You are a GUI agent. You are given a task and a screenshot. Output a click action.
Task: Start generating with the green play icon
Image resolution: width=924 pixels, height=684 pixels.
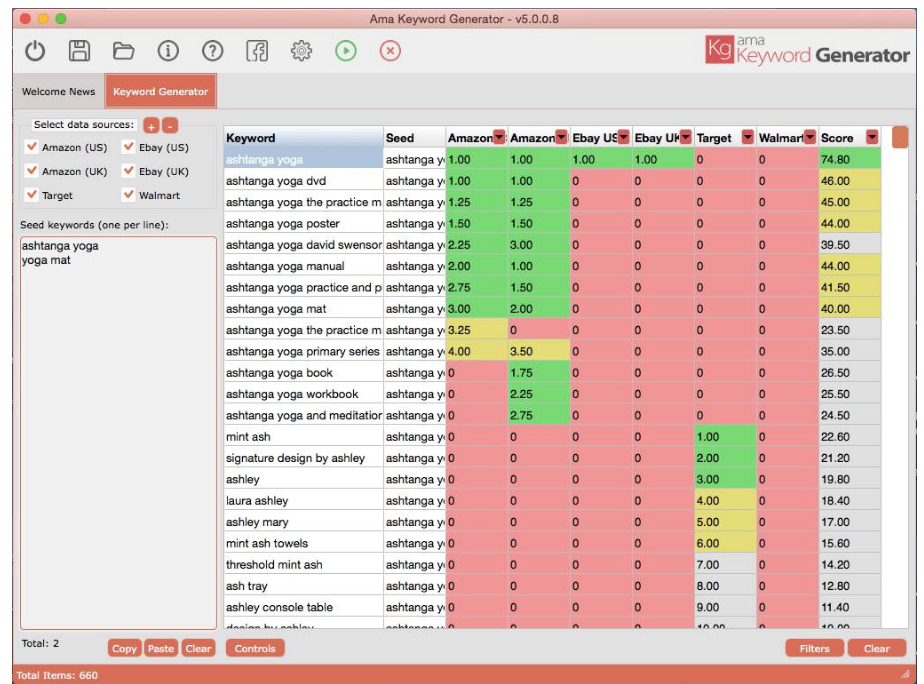tap(346, 51)
